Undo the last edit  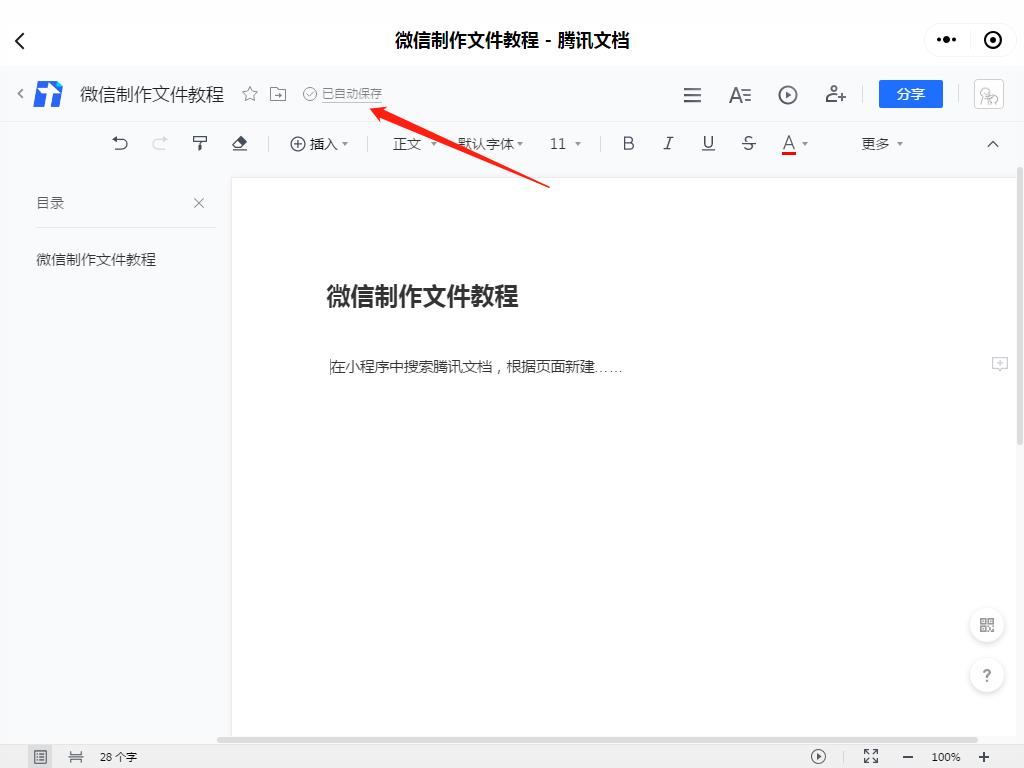120,143
